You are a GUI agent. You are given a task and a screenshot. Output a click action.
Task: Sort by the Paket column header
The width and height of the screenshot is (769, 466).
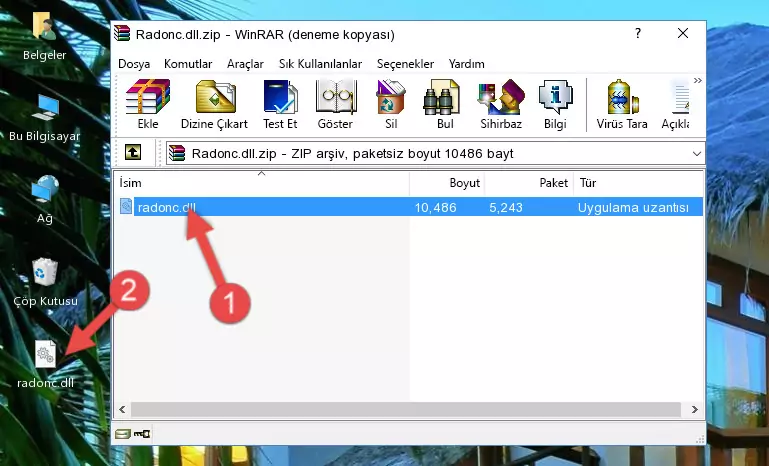point(529,182)
